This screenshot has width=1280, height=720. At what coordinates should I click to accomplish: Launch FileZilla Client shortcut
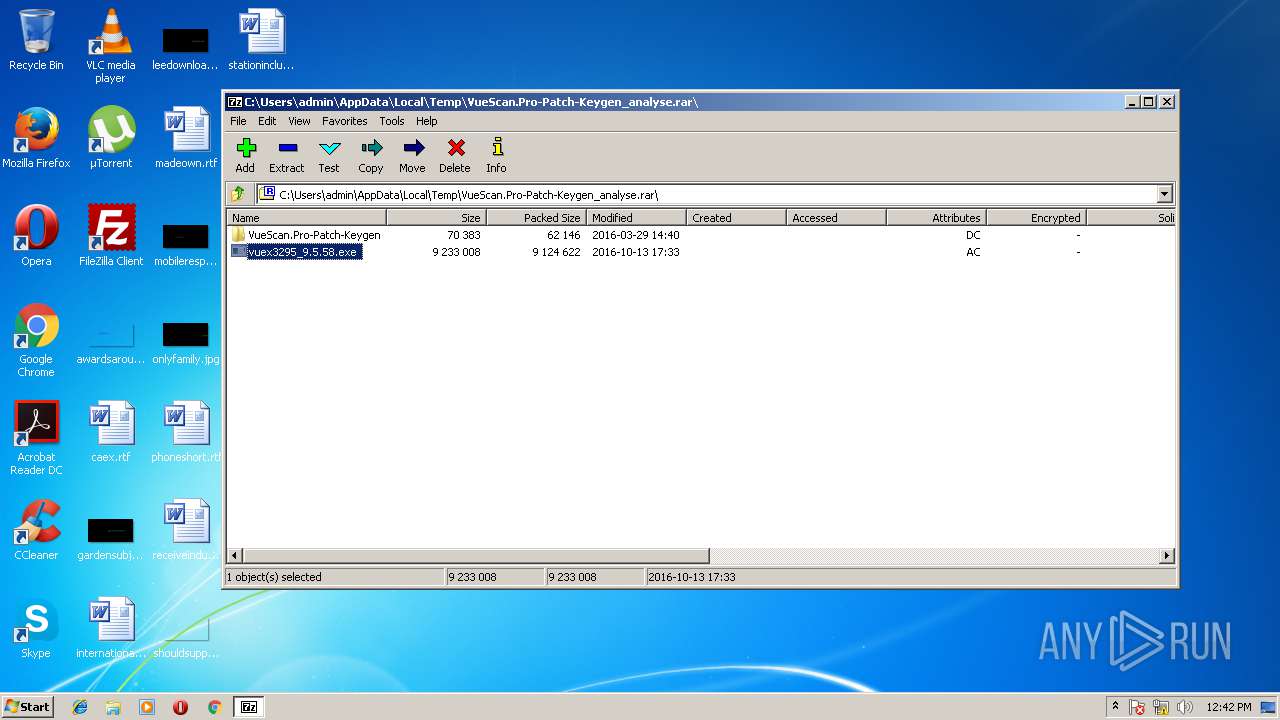[111, 236]
